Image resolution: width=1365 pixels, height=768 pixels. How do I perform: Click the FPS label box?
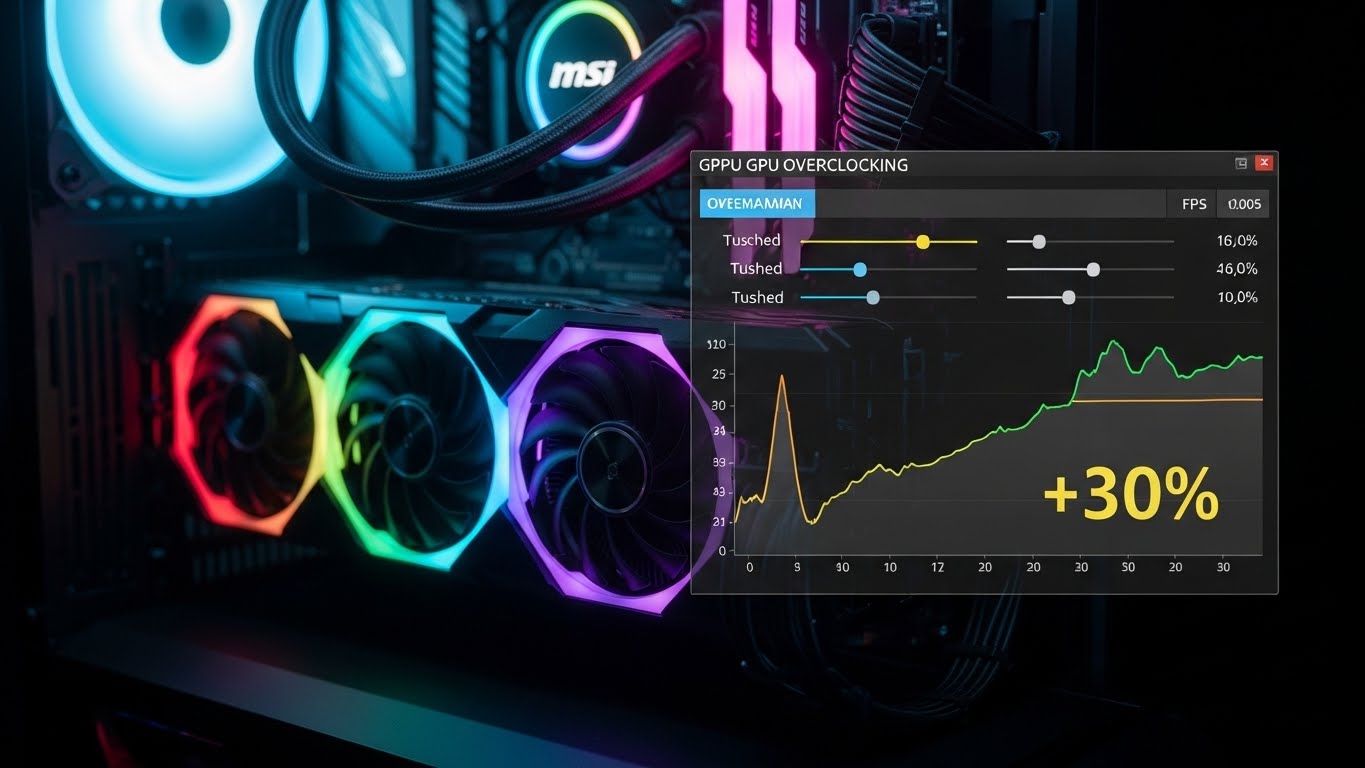click(1193, 204)
